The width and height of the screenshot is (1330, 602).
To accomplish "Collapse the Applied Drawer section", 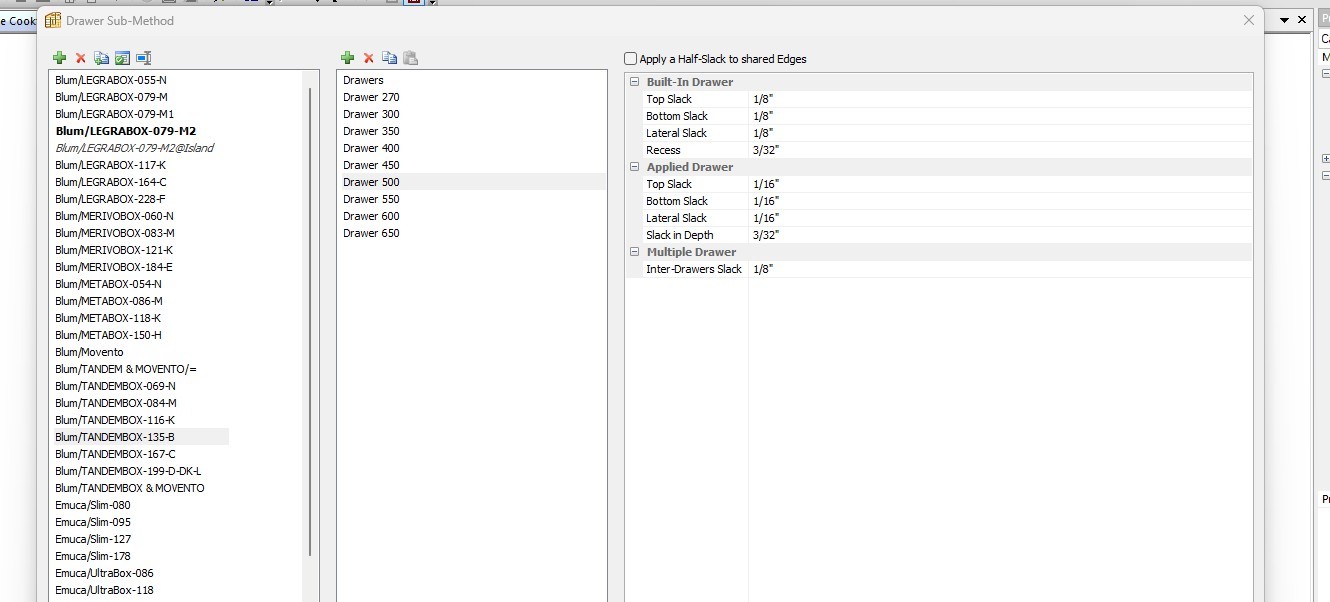I will point(634,167).
